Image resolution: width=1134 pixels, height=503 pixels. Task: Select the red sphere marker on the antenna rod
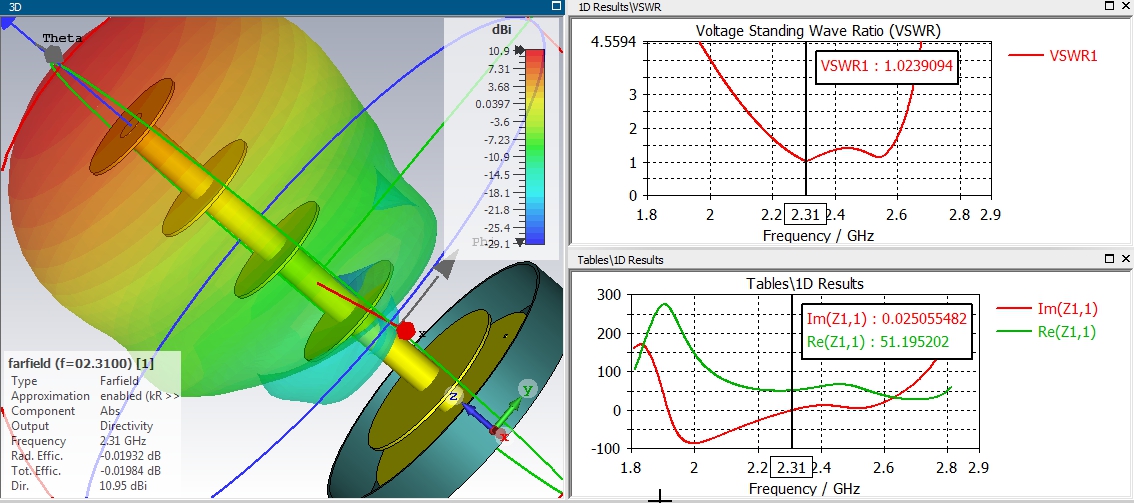tap(406, 331)
